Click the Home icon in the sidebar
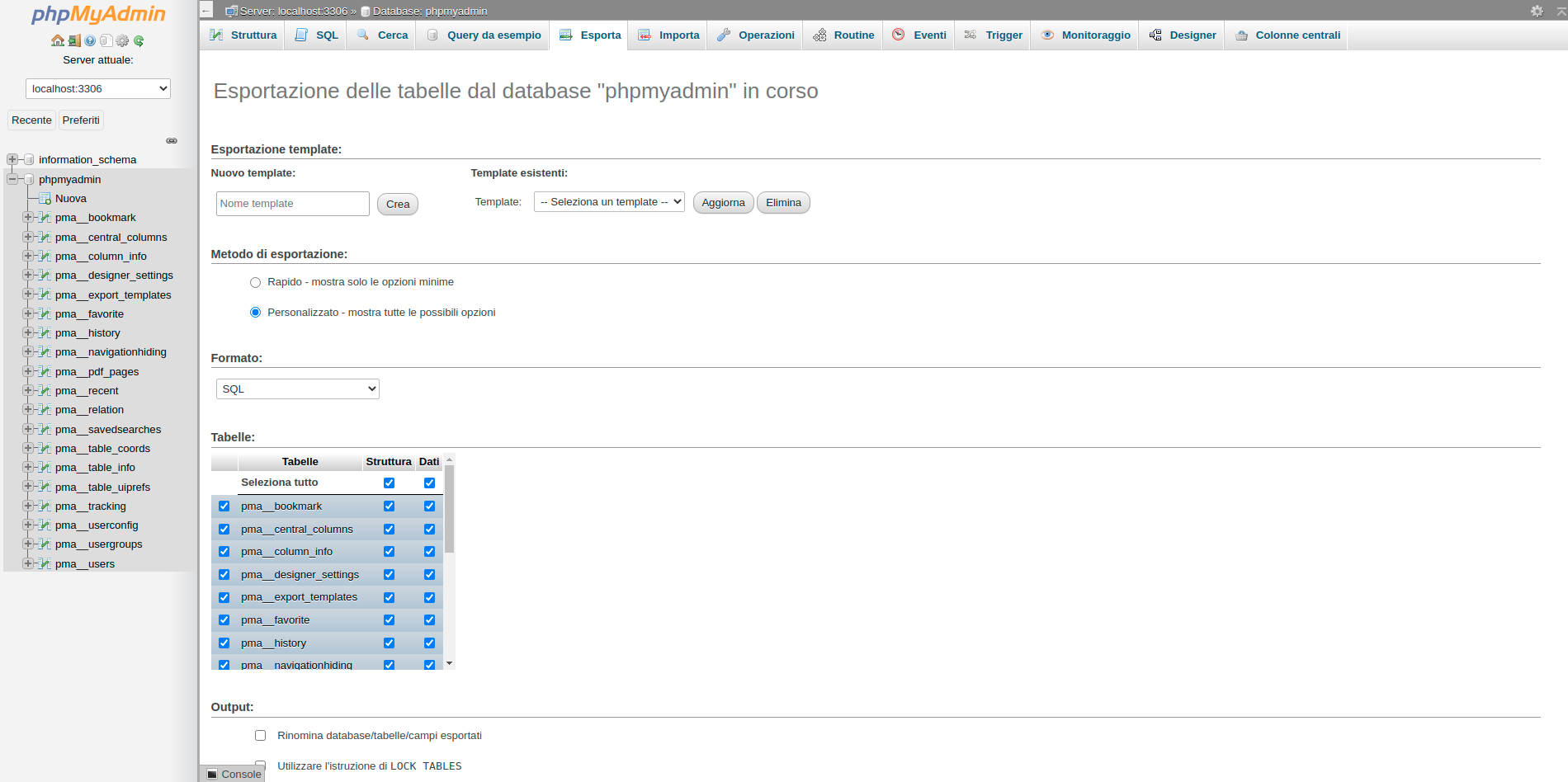Image resolution: width=1568 pixels, height=782 pixels. pos(57,40)
